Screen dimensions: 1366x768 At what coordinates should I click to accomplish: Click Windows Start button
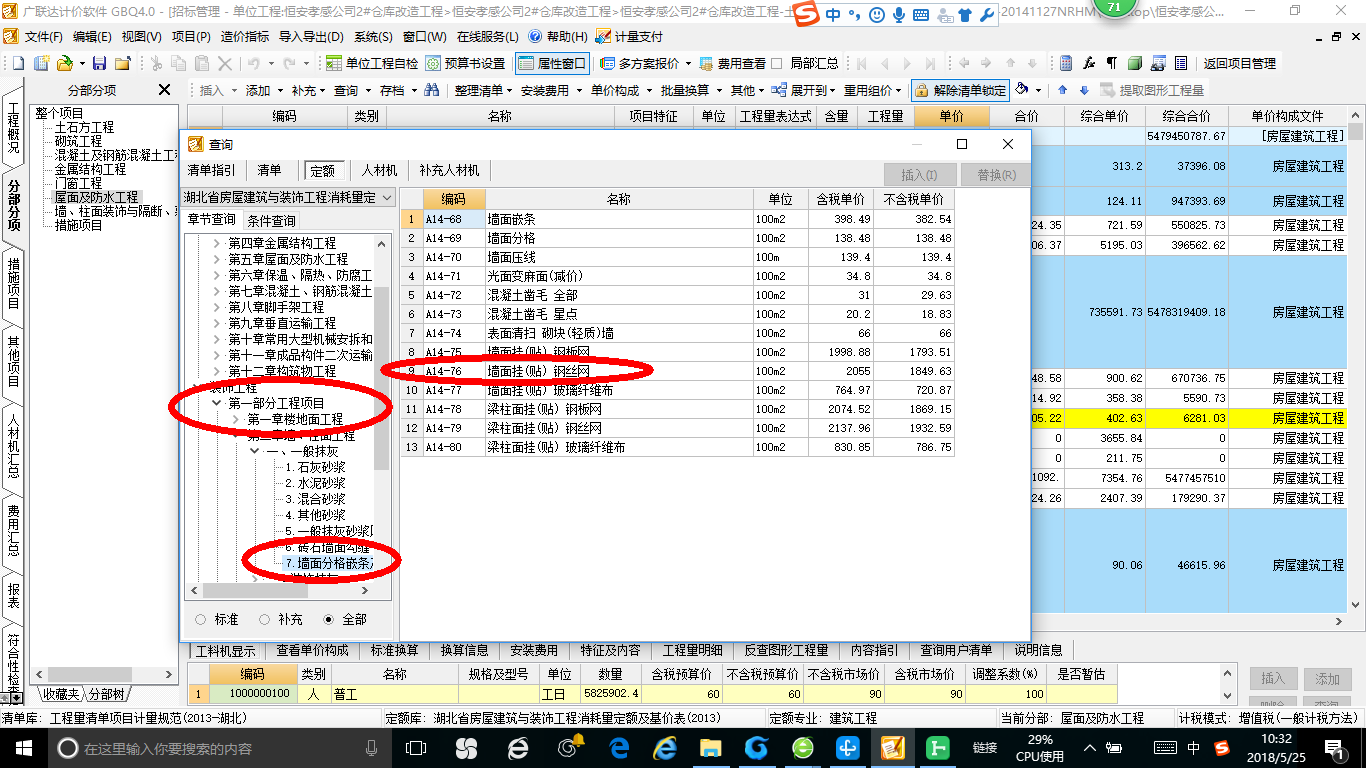click(x=22, y=747)
